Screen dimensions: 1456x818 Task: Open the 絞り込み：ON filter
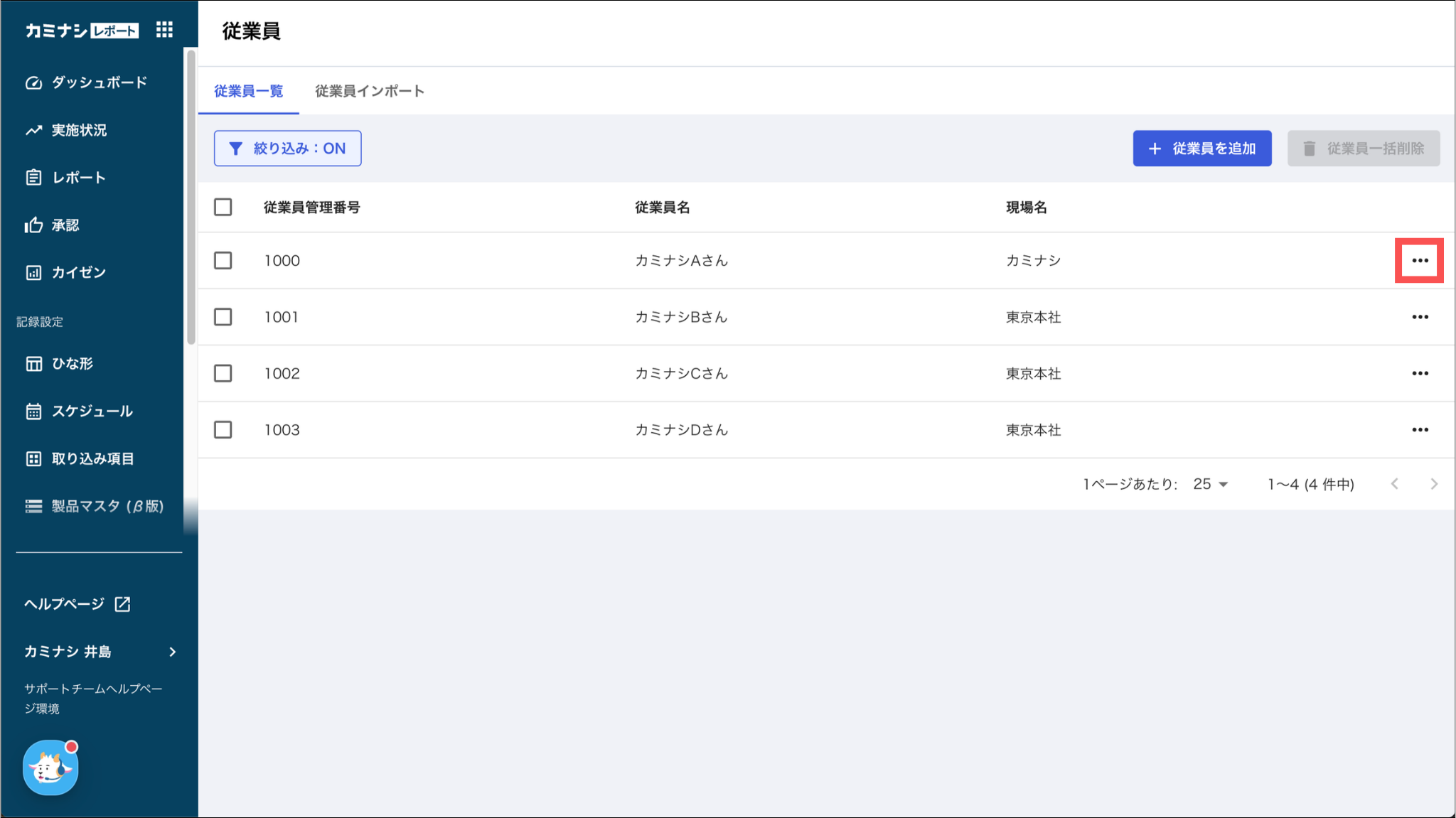click(x=287, y=149)
